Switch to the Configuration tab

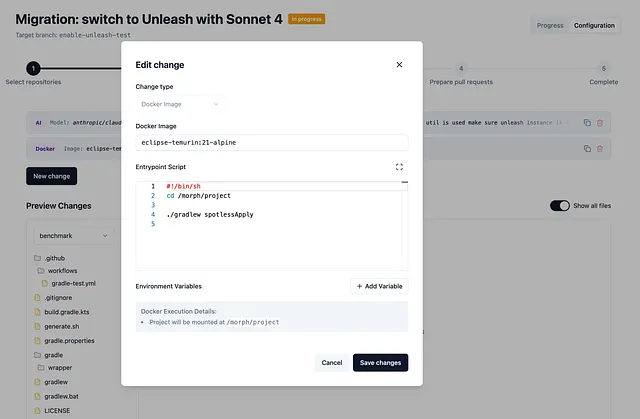point(594,25)
